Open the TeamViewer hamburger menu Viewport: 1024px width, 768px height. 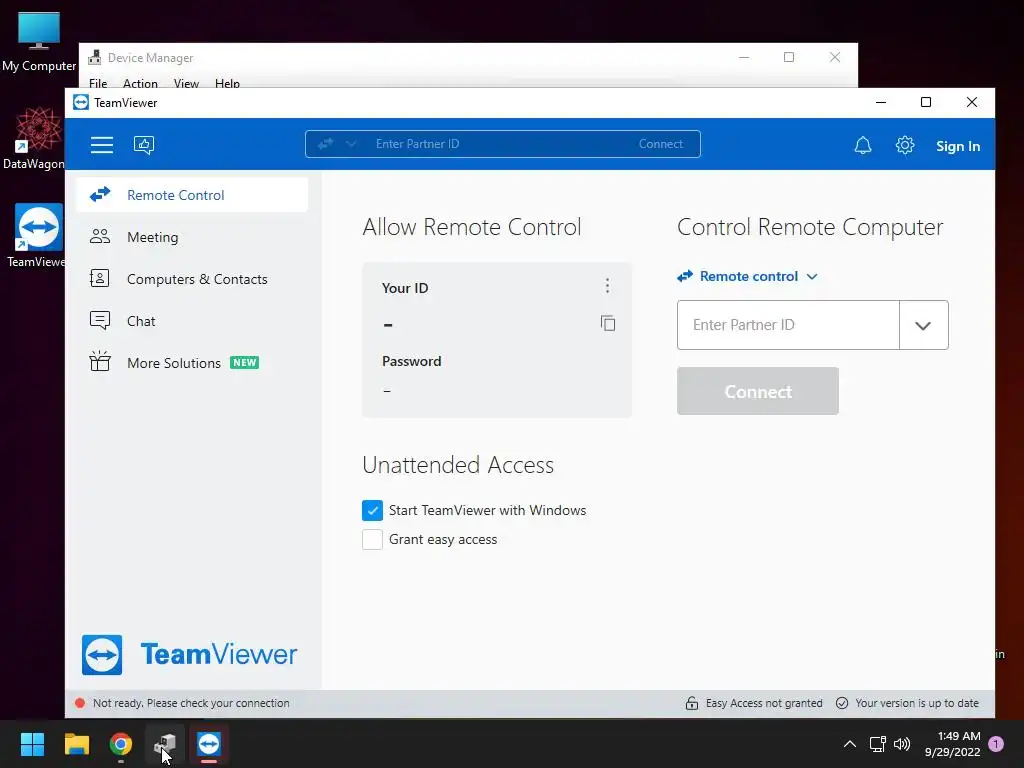point(102,145)
